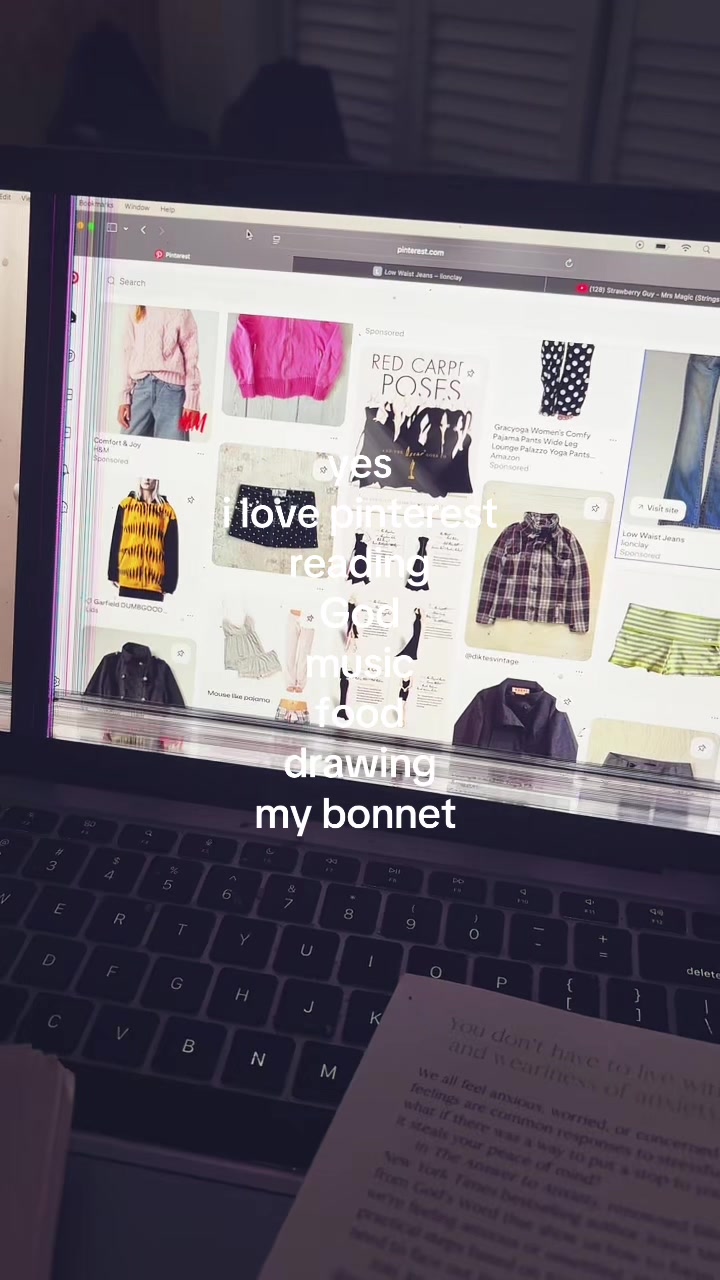
Task: Click the star icon on leather jacket pin
Action: 181,653
